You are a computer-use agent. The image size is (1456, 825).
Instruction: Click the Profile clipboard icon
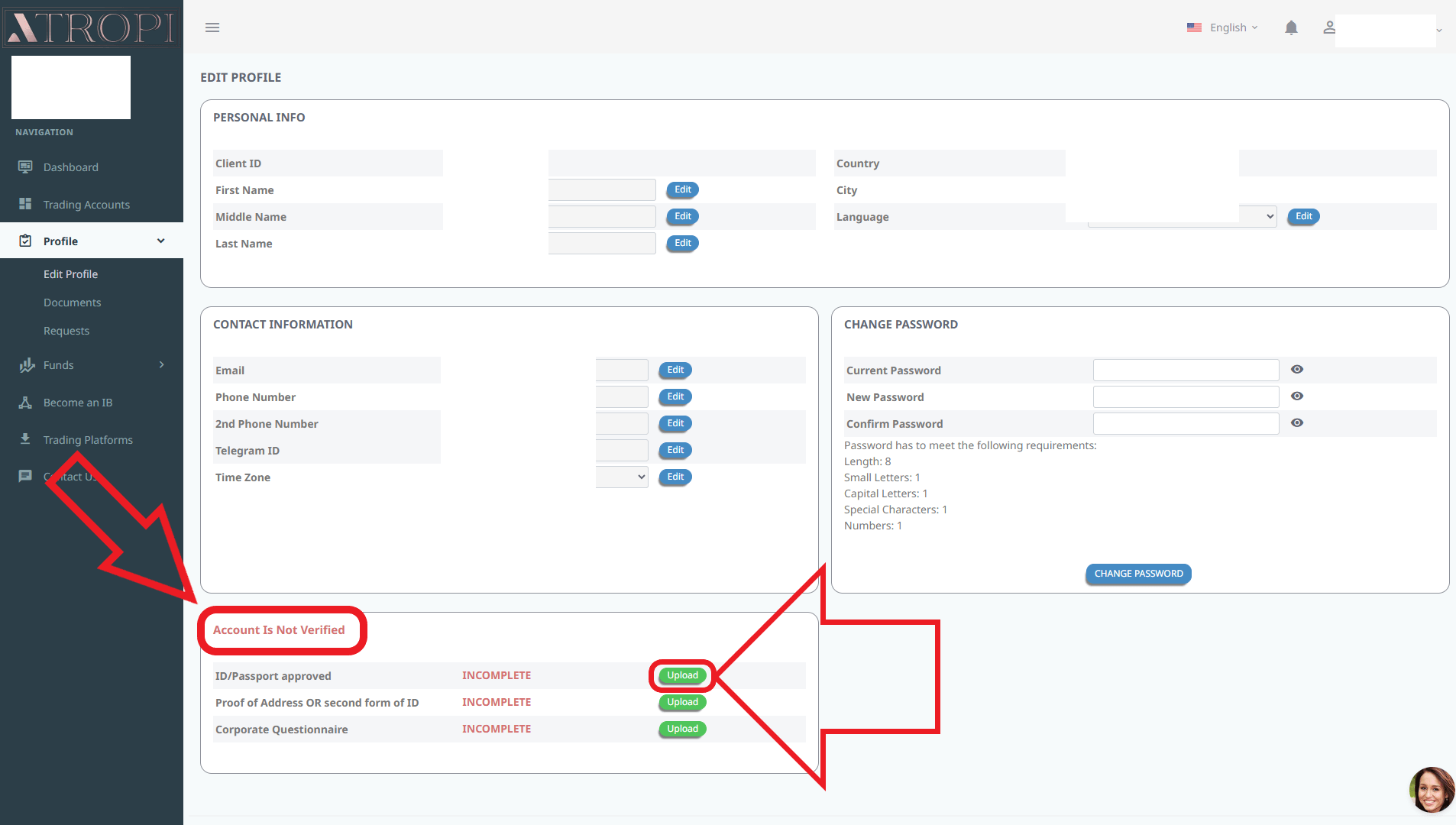[25, 241]
